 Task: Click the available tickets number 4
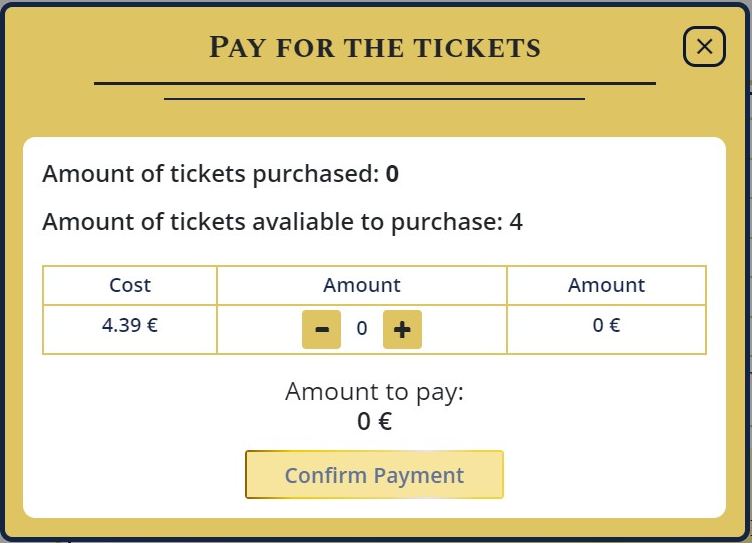pyautogui.click(x=516, y=221)
